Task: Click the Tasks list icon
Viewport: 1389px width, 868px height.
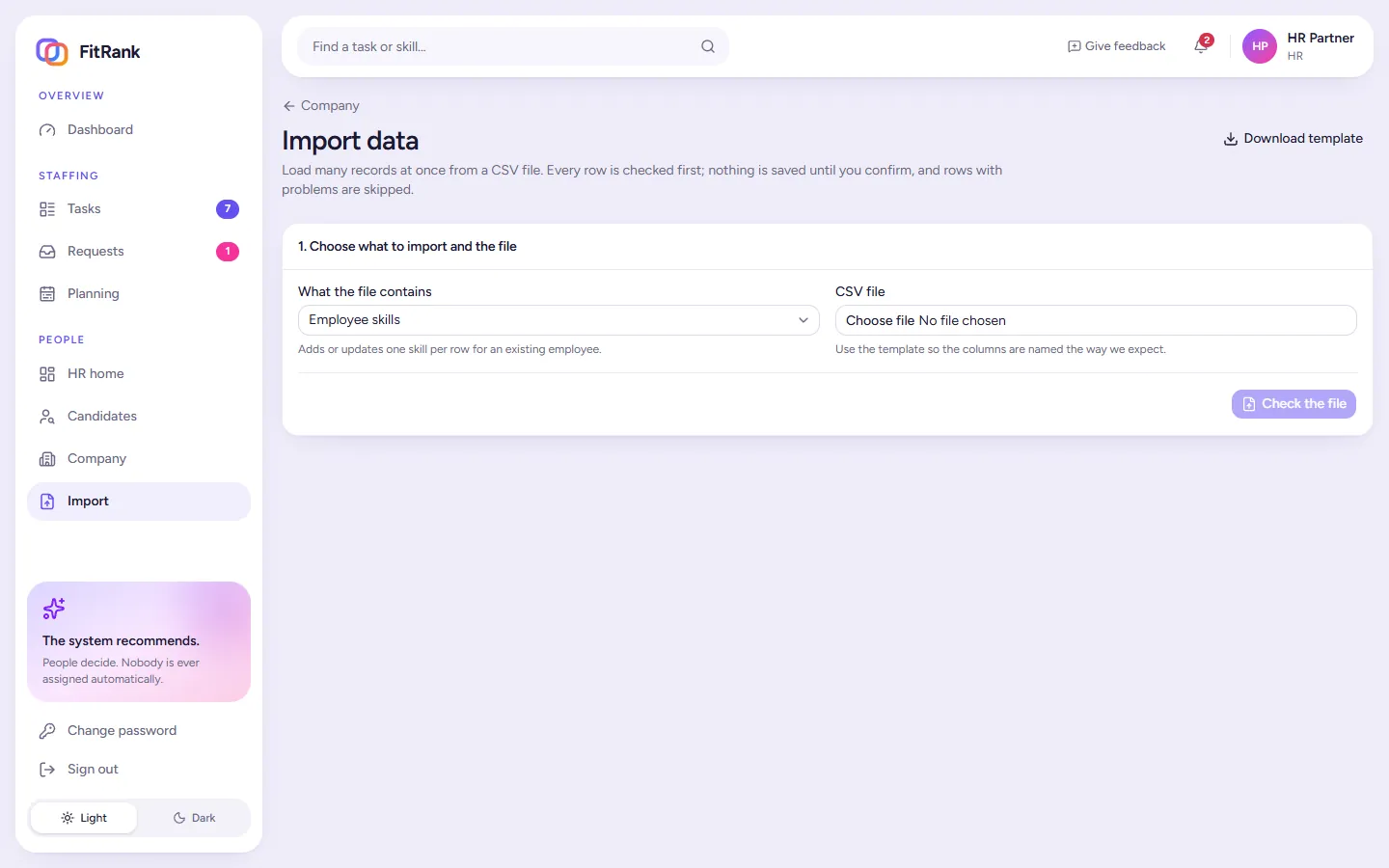Action: click(x=47, y=209)
